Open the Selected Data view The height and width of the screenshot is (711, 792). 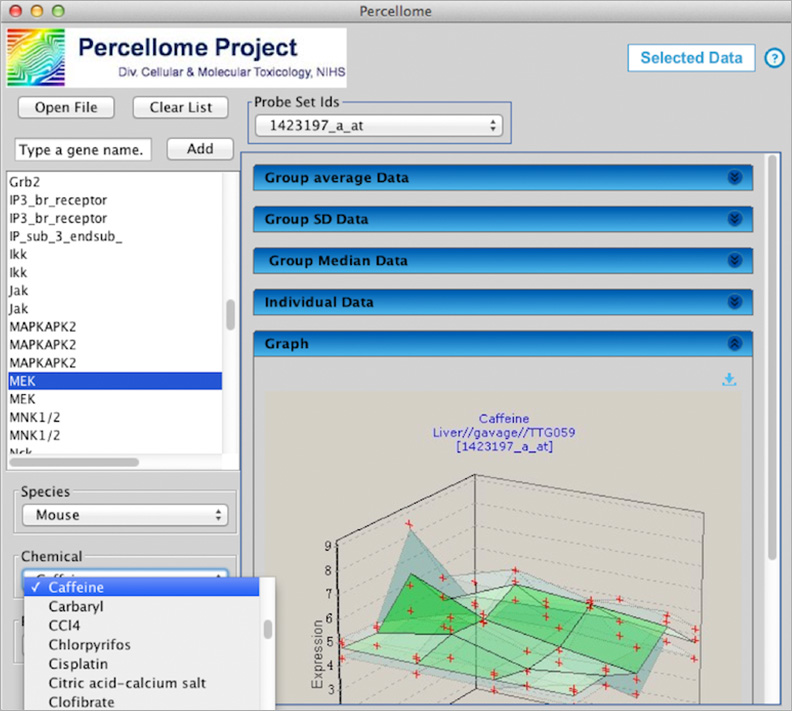click(691, 58)
